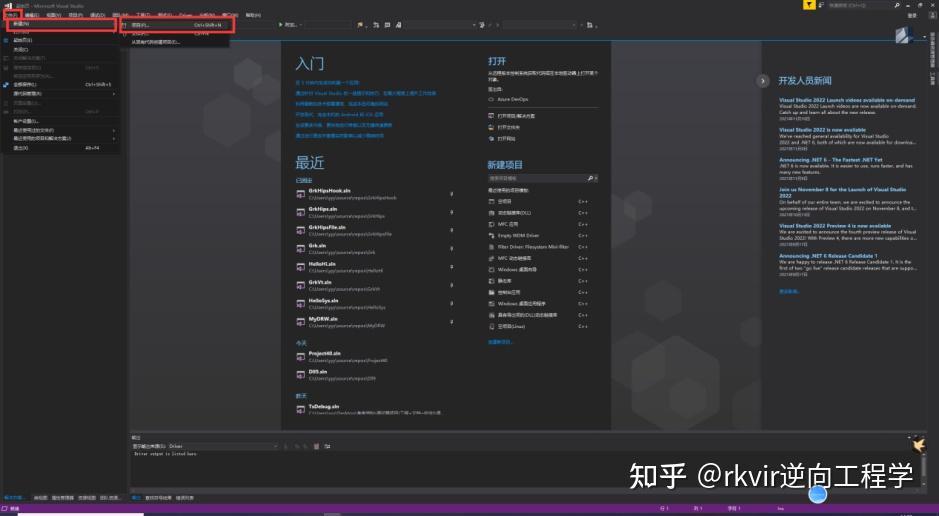939x516 pixels.
Task: Click the green start arrow in the toolbar
Action: tap(281, 25)
